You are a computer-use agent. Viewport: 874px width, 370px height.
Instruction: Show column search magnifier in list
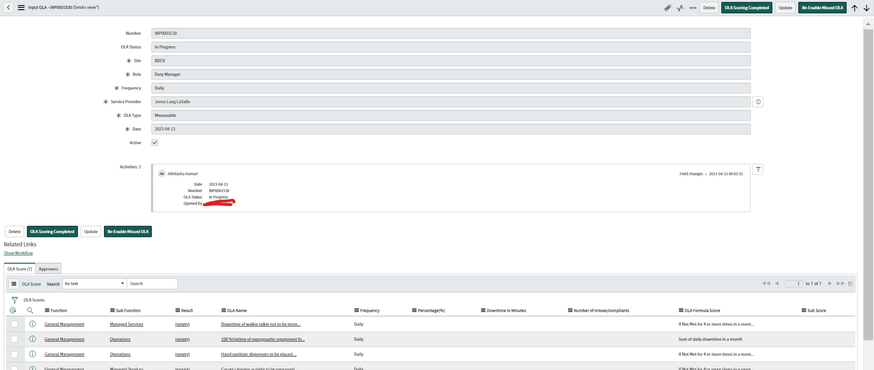30,310
